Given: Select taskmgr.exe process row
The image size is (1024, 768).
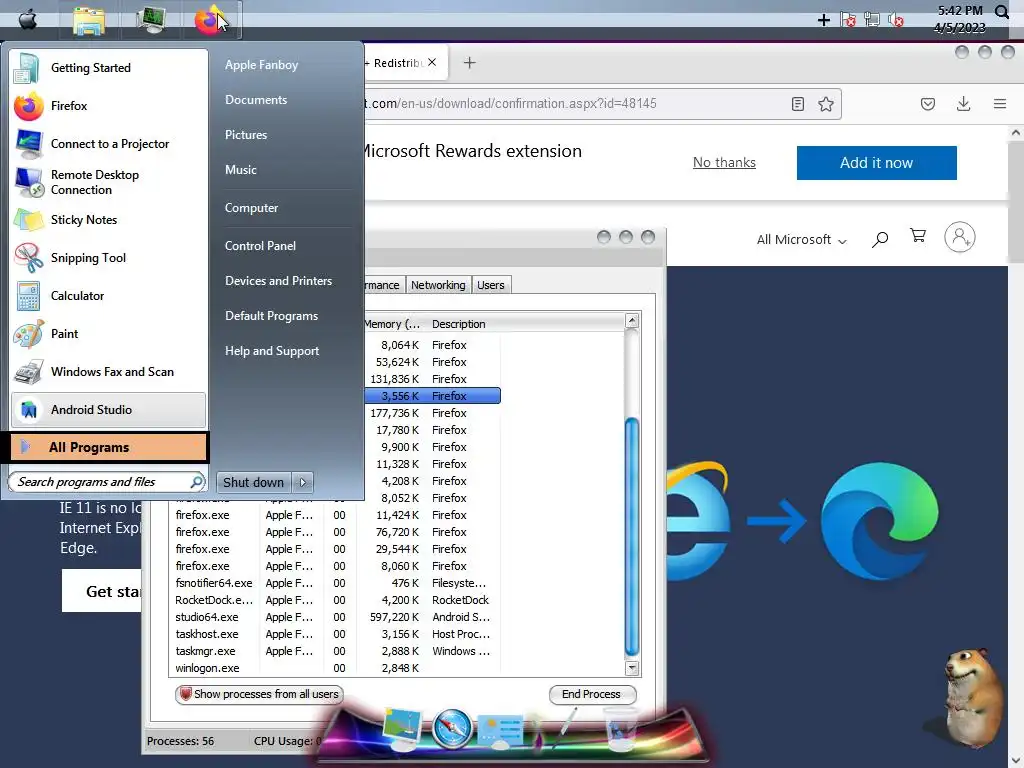Looking at the screenshot, I should (332, 651).
